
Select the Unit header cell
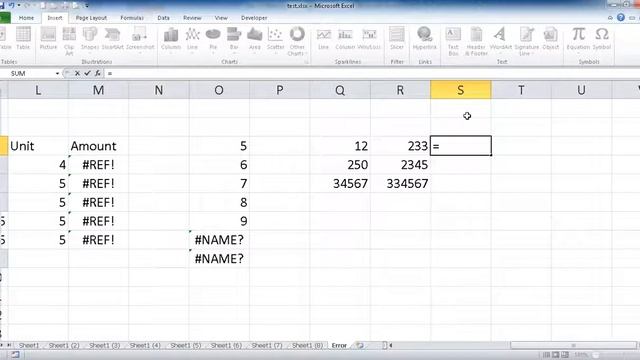click(x=38, y=146)
